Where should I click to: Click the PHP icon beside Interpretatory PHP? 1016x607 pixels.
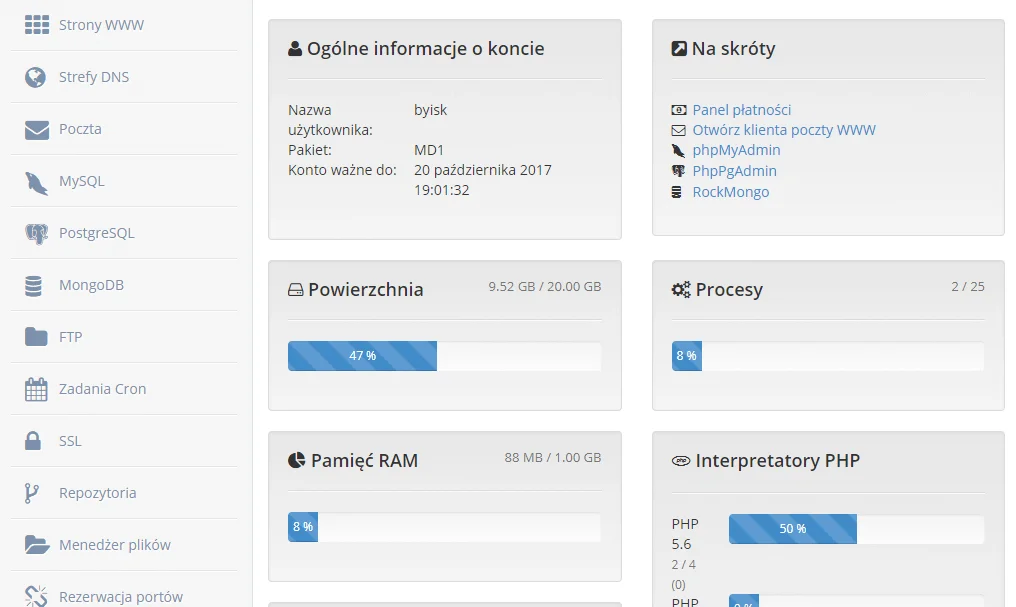tap(681, 461)
